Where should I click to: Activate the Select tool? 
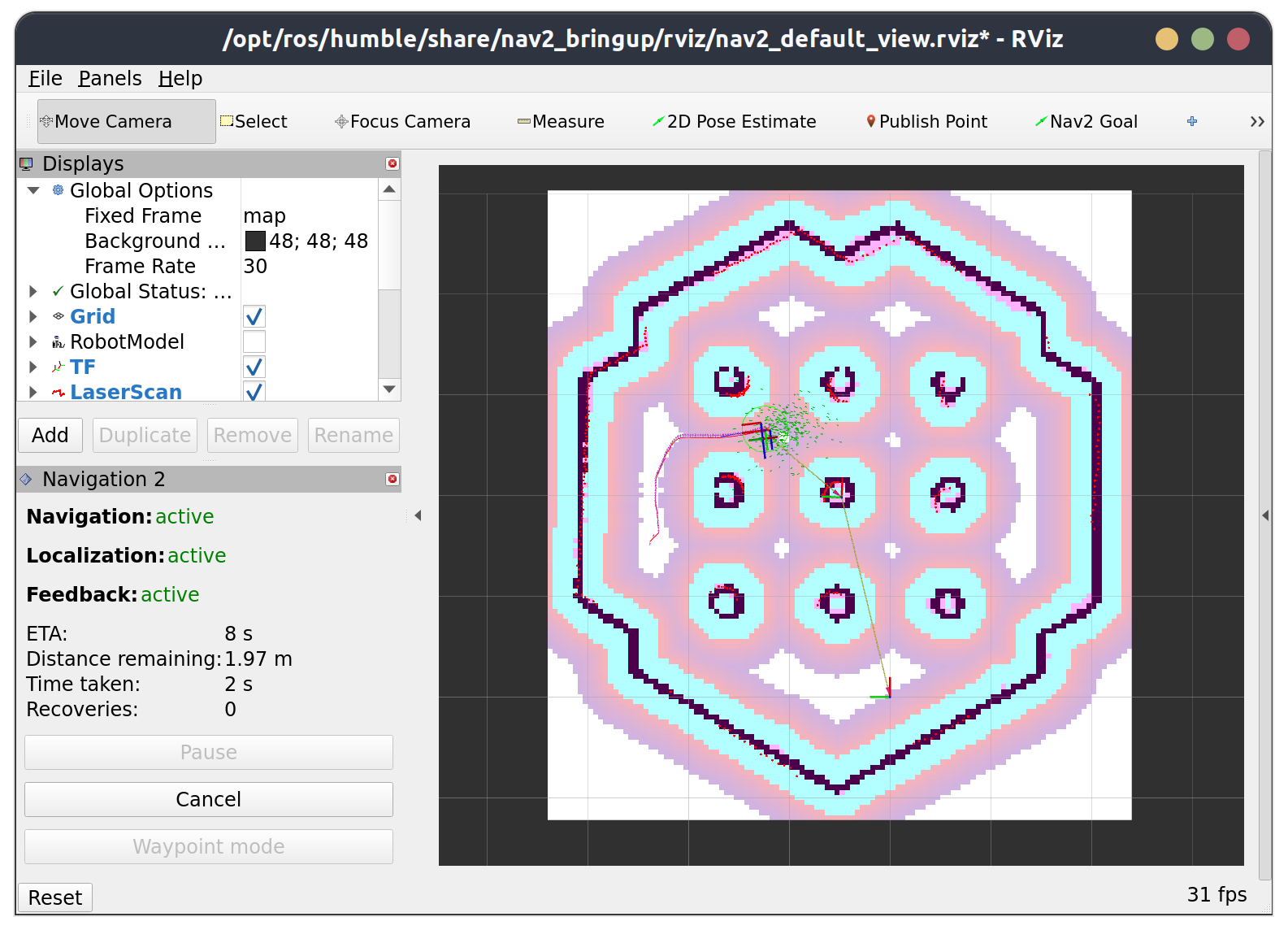[254, 122]
